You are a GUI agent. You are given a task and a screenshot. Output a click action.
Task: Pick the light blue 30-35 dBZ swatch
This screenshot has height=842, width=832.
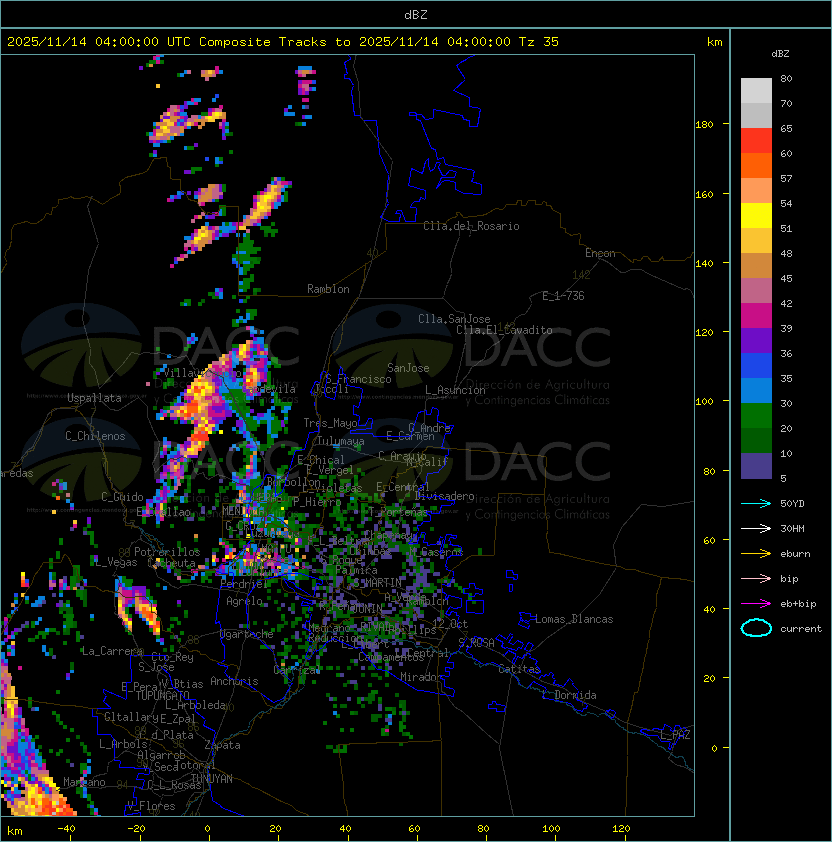[x=756, y=391]
